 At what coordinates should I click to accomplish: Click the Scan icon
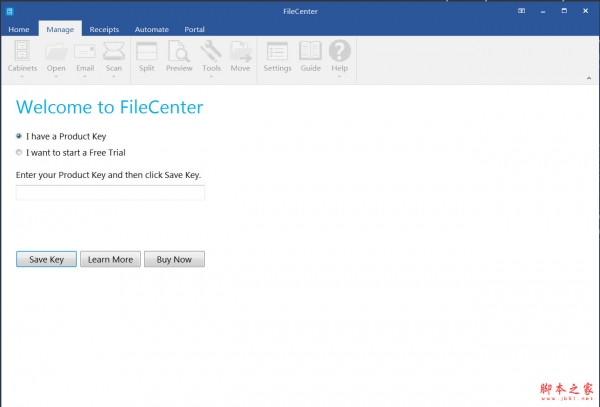pyautogui.click(x=114, y=52)
